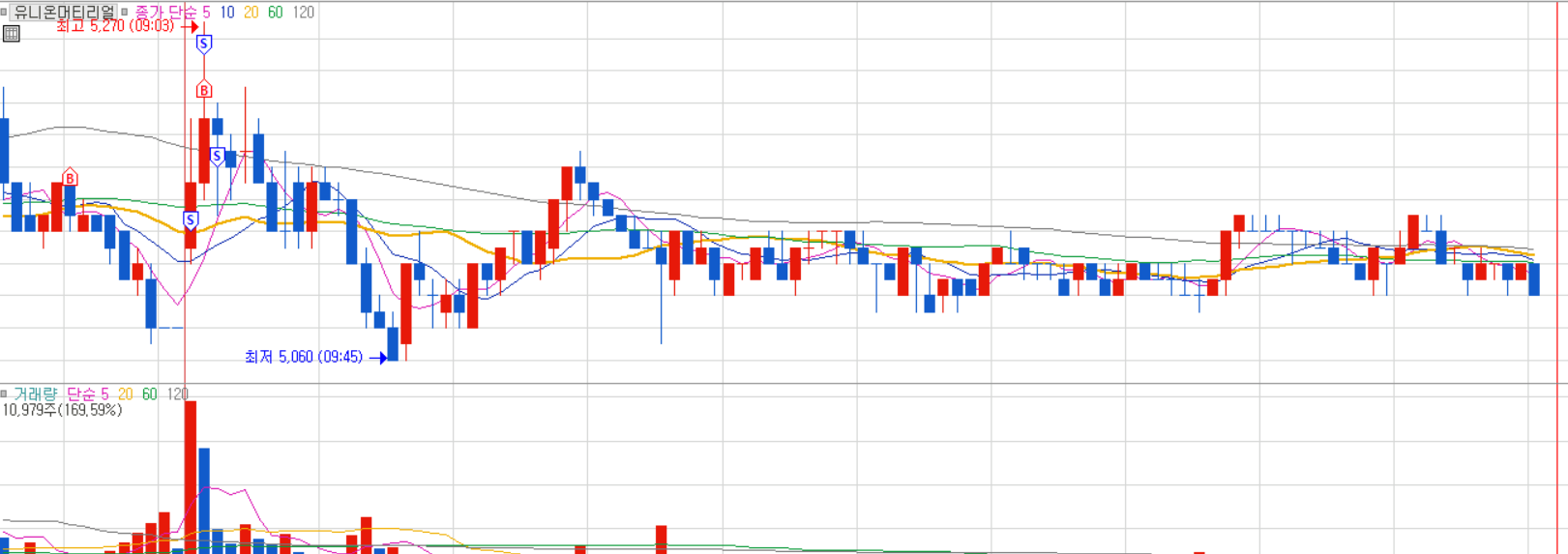Image resolution: width=1568 pixels, height=554 pixels.
Task: Click the 거래량 volume indicator label
Action: (35, 394)
